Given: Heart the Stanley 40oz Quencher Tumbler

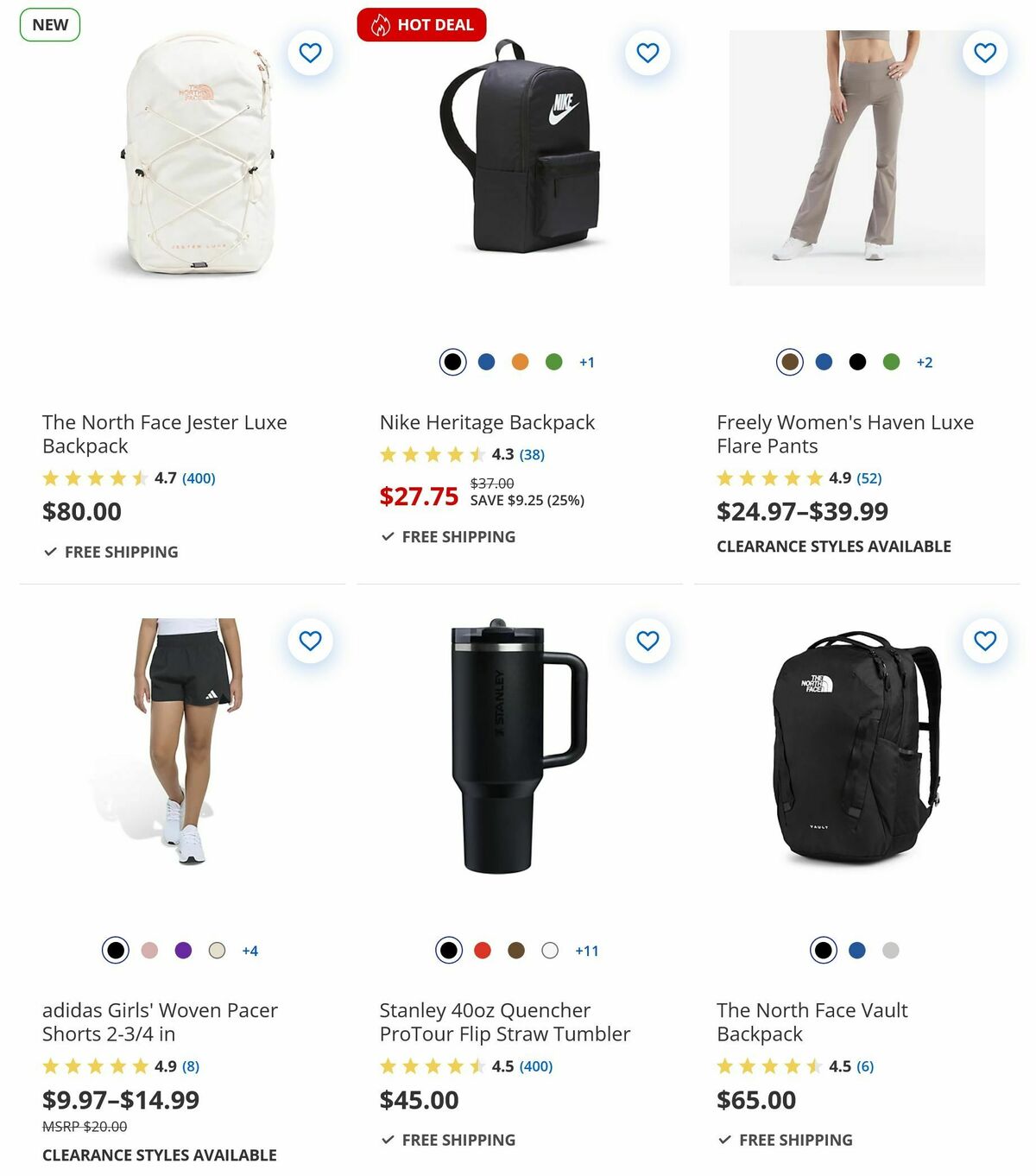Looking at the screenshot, I should (647, 641).
